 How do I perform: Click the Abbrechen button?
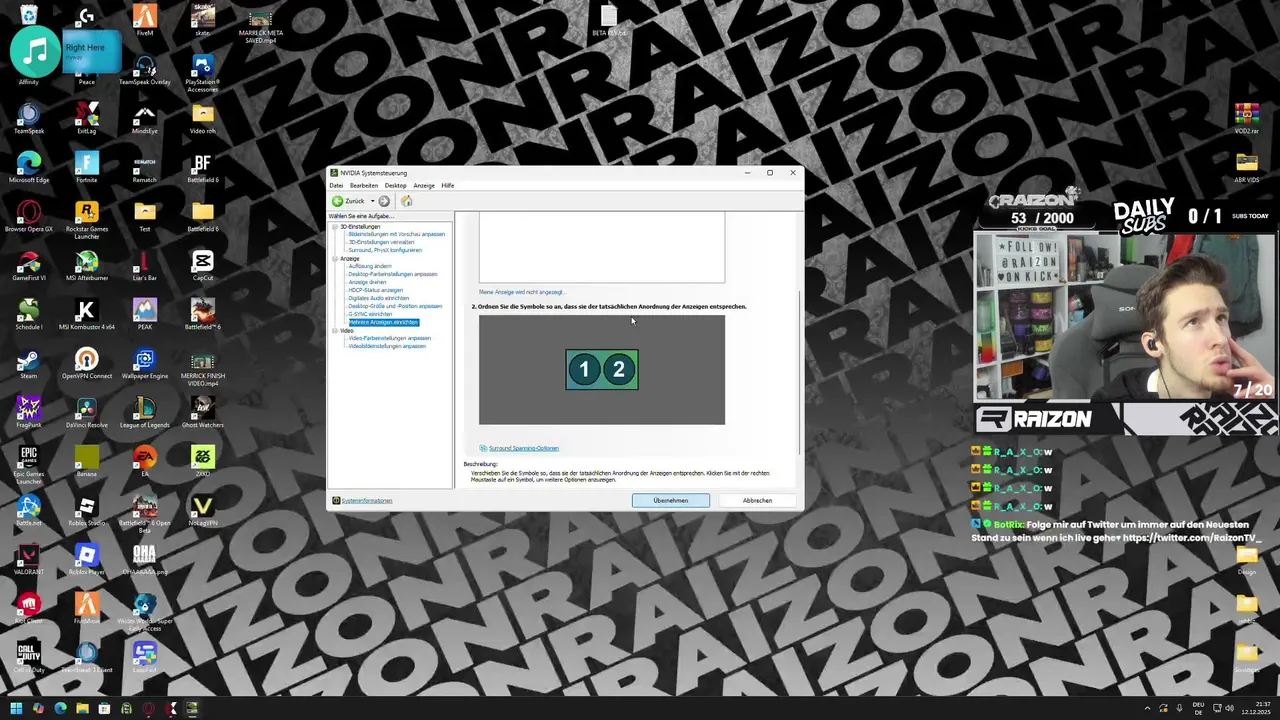(x=757, y=500)
